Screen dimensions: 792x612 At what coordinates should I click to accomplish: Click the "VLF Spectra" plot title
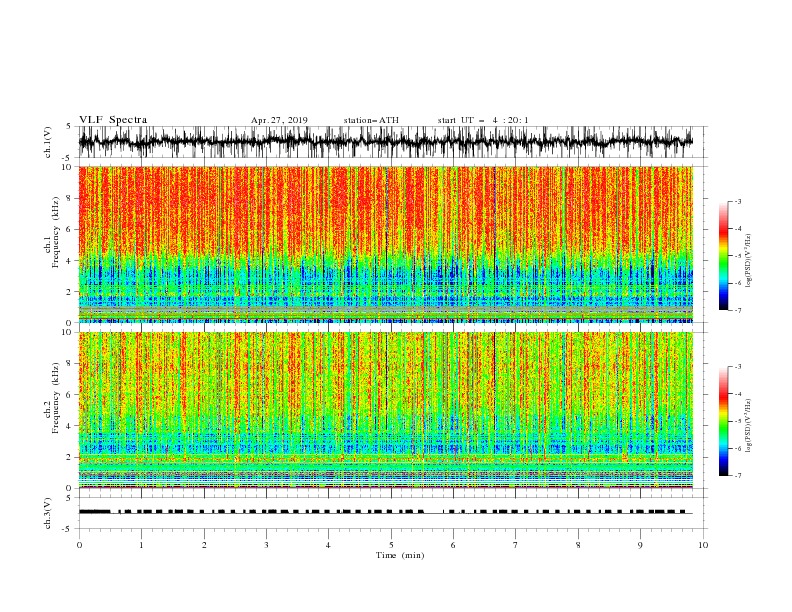pos(113,120)
